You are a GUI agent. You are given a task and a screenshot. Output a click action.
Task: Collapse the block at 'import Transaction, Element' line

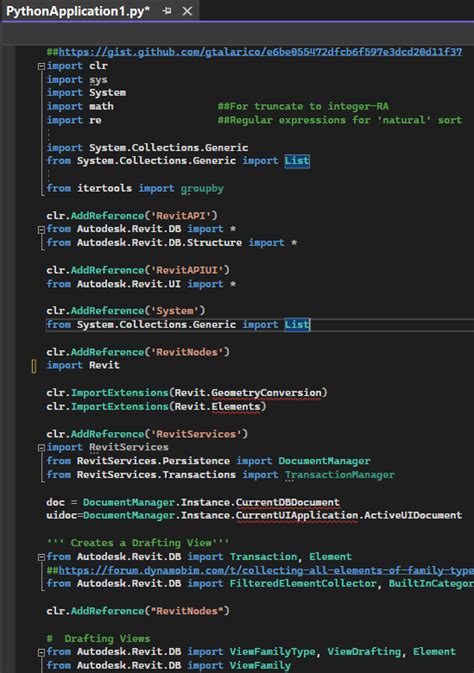(x=41, y=557)
